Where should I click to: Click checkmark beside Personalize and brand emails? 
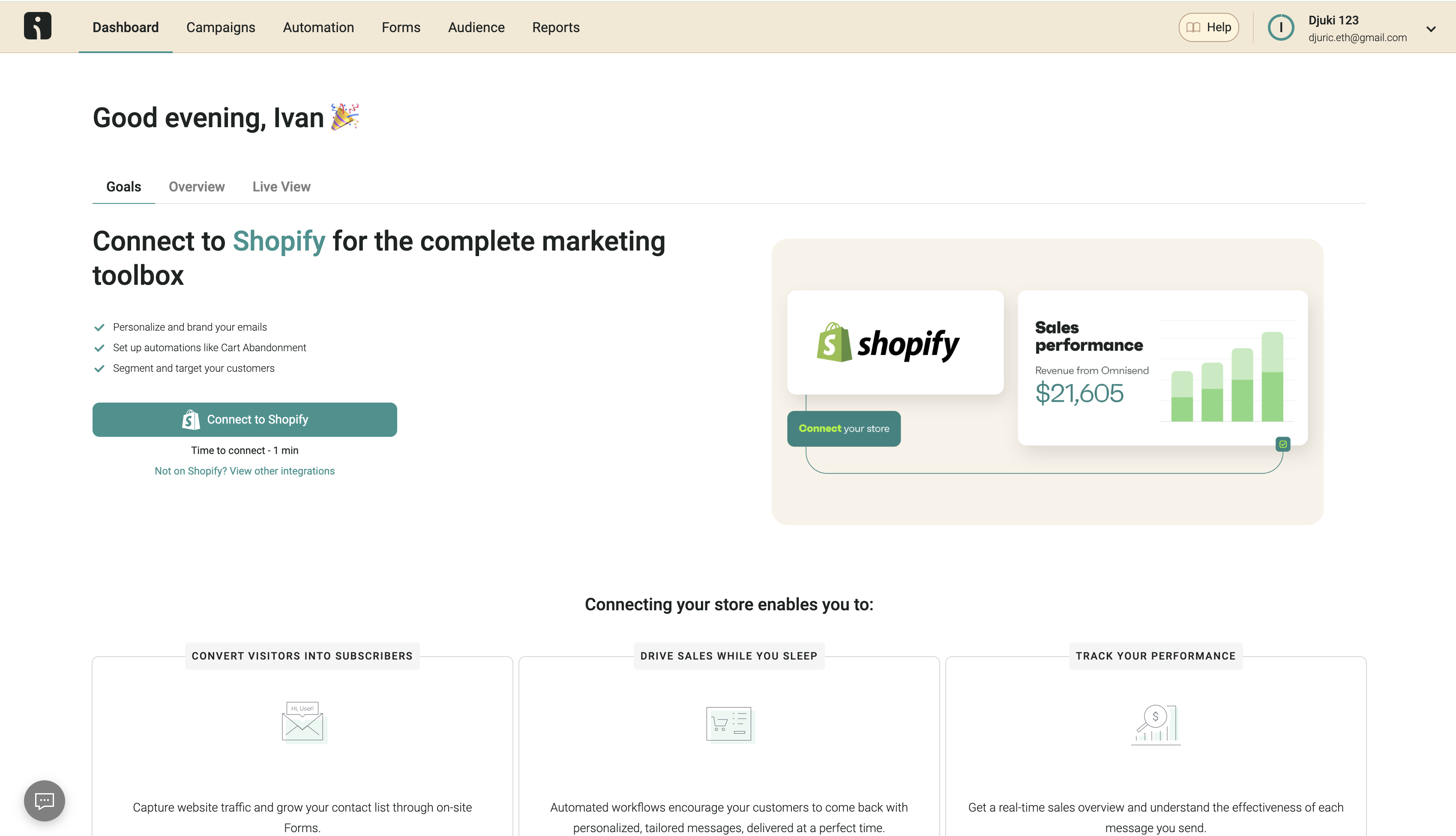pos(99,327)
